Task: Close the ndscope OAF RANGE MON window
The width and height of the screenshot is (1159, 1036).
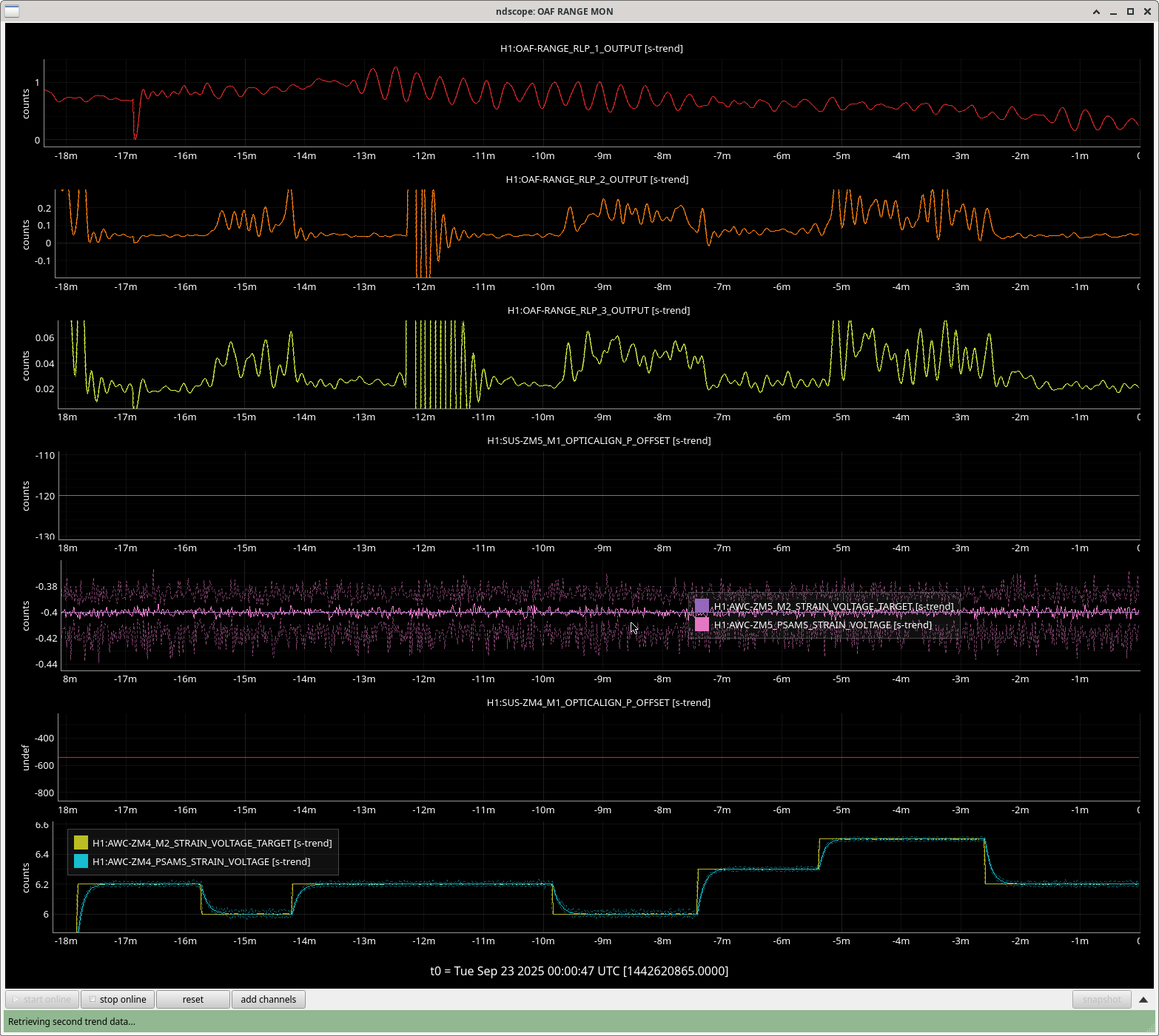Action: coord(1147,11)
